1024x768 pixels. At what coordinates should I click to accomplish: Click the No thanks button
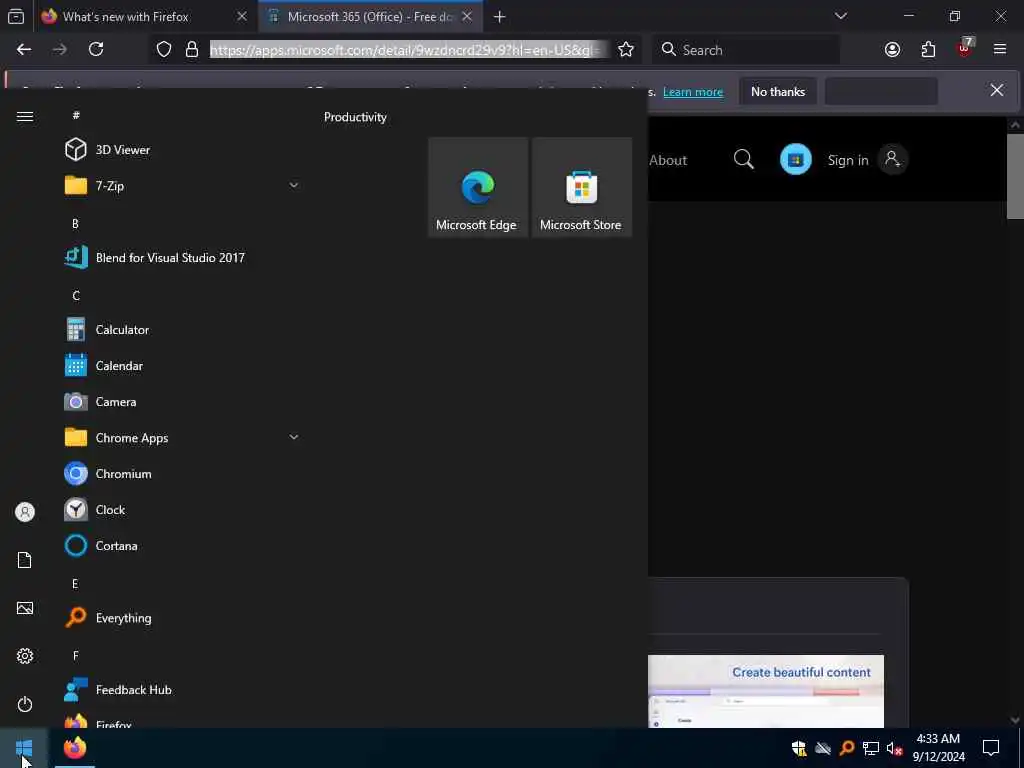[778, 92]
